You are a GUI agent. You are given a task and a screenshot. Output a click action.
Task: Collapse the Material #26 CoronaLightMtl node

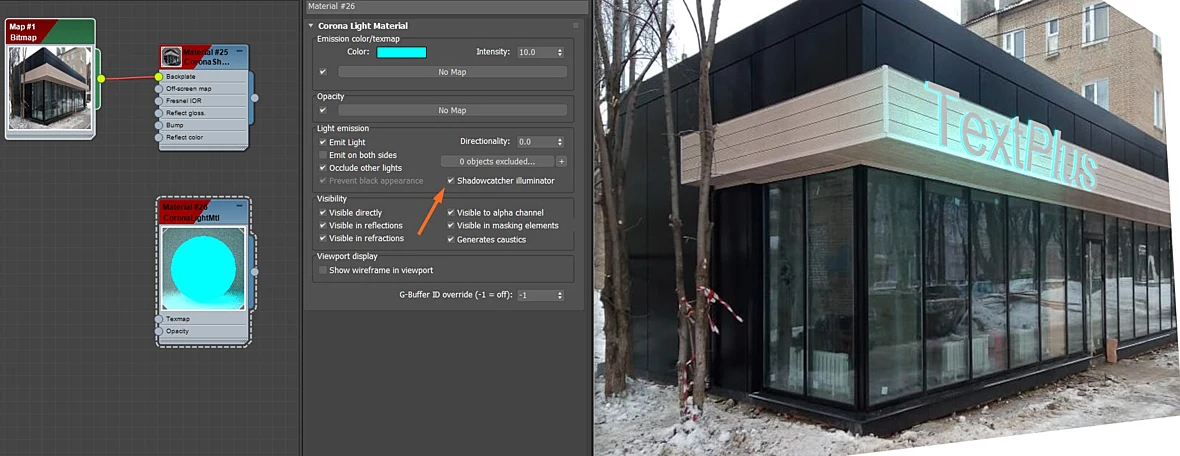(239, 205)
